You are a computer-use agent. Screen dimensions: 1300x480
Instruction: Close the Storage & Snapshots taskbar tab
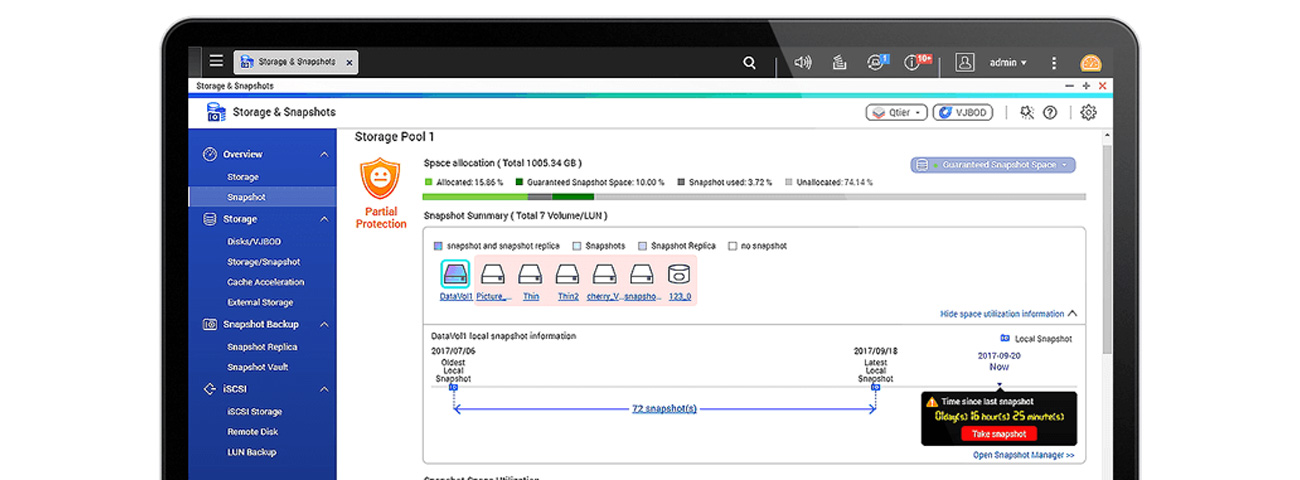point(349,62)
